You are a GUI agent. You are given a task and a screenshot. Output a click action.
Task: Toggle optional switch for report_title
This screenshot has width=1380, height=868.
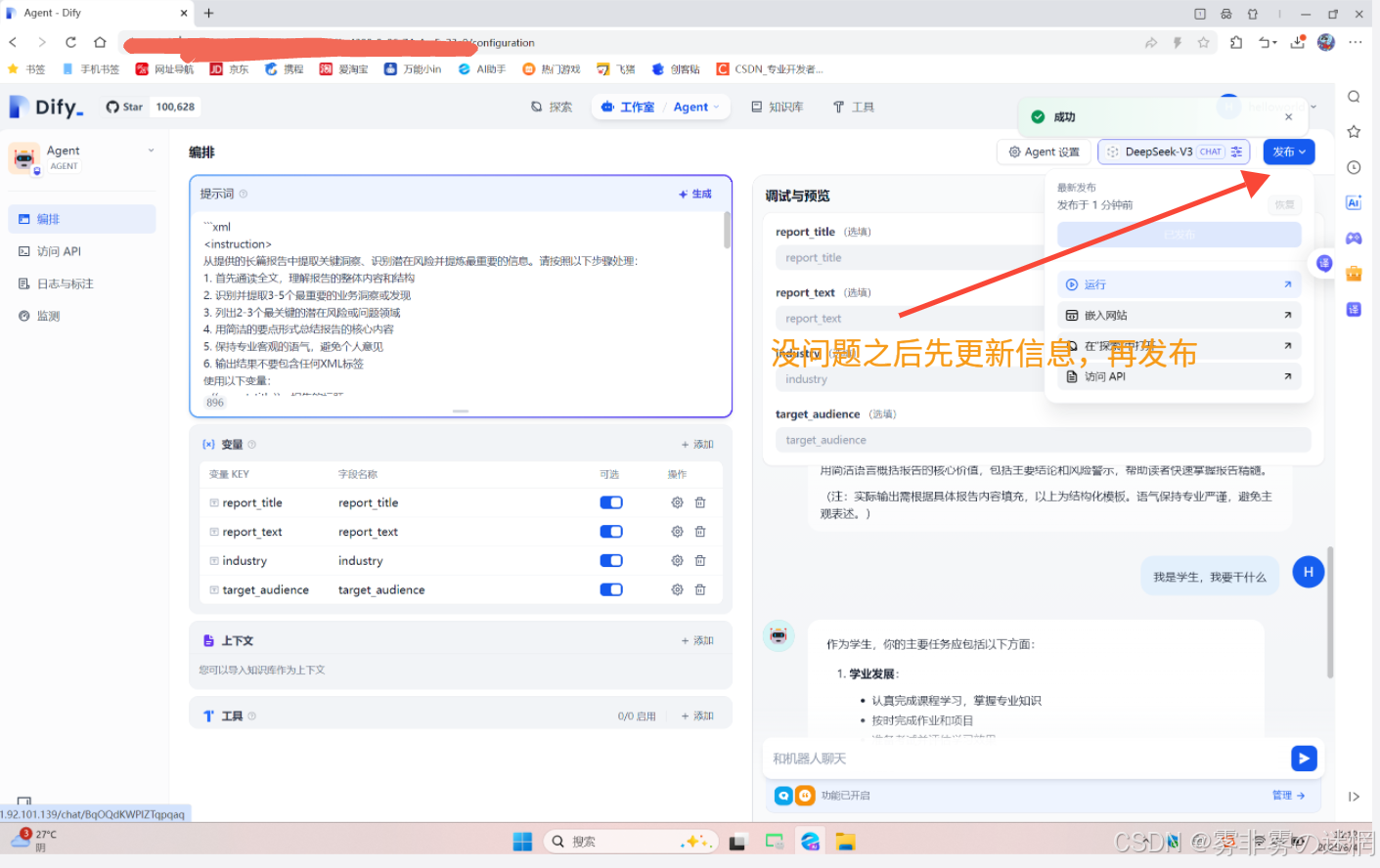coord(611,502)
